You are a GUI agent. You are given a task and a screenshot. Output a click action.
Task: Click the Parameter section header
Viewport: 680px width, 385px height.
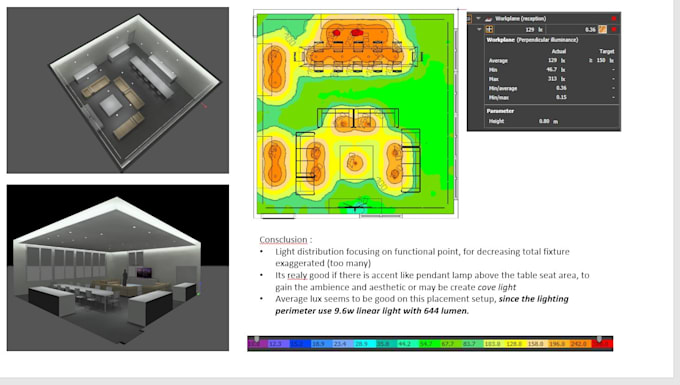500,111
